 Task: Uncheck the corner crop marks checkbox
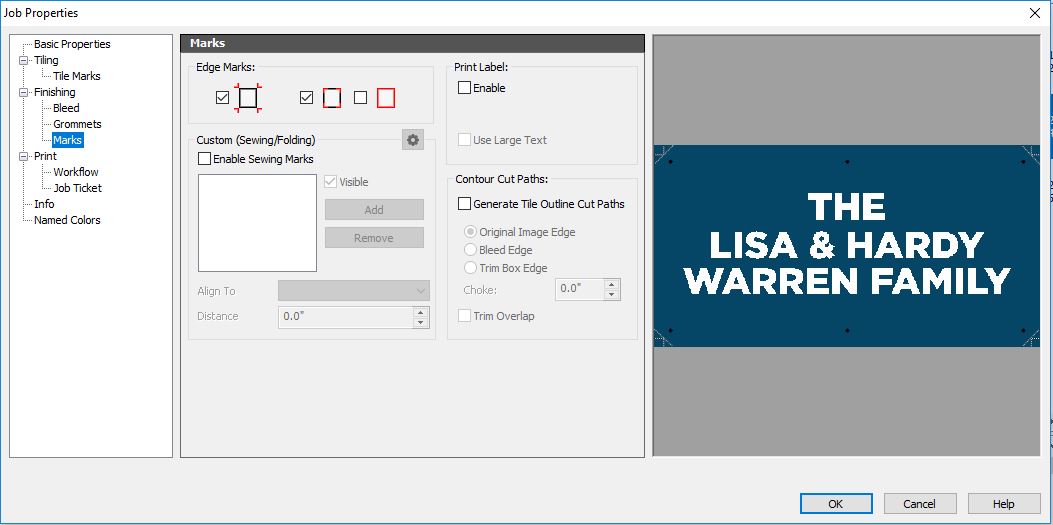click(x=222, y=98)
